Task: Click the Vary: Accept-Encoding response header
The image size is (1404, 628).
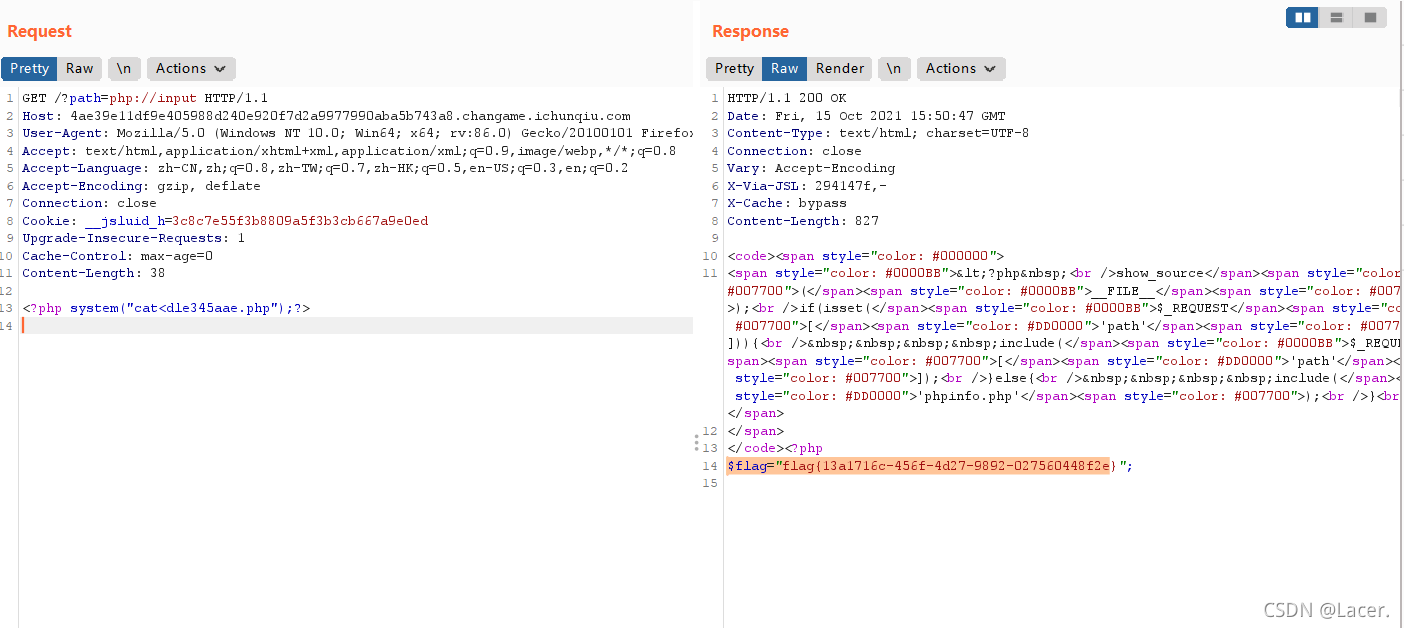Action: point(811,168)
